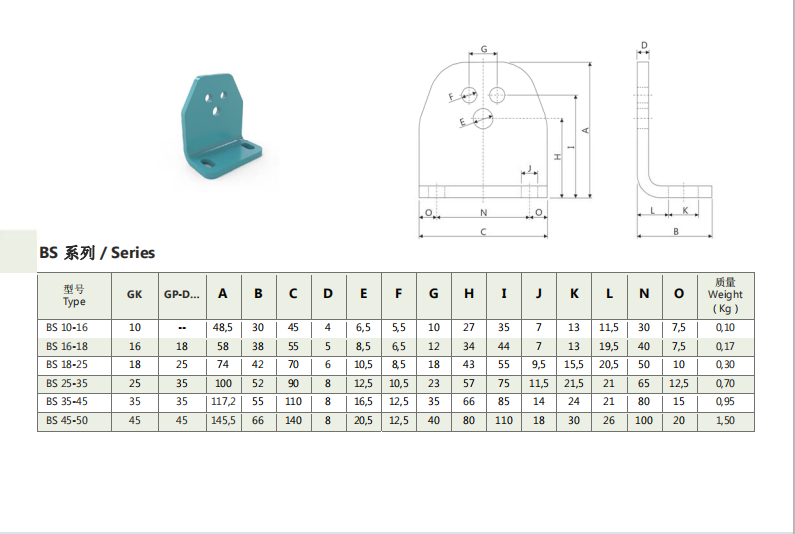Select the BS 45-50 row label

[67, 420]
